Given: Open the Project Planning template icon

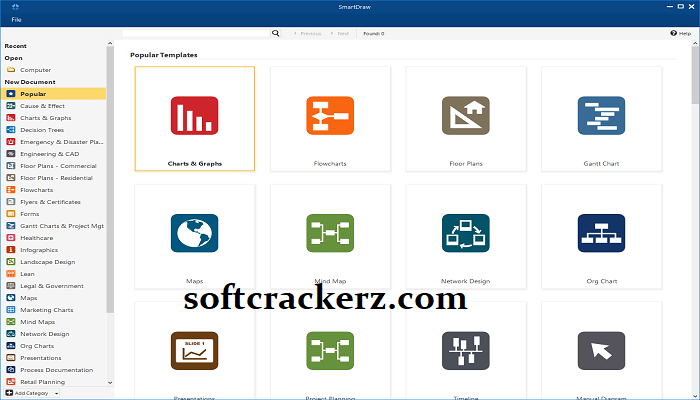Looking at the screenshot, I should (x=330, y=350).
